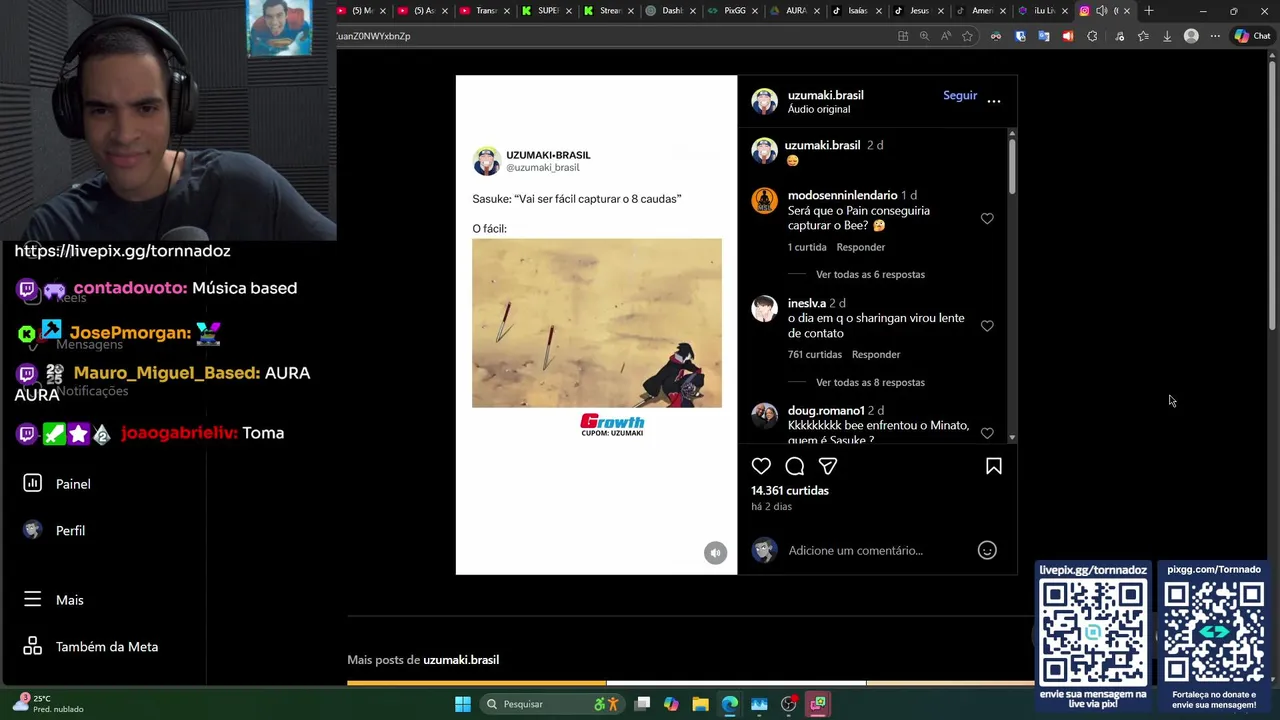Like doug.romano1's comment
The width and height of the screenshot is (1280, 720).
[x=987, y=433]
